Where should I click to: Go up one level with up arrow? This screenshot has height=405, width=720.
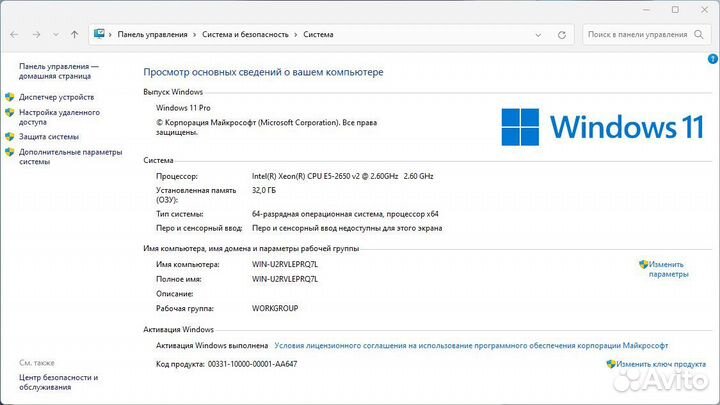pos(74,34)
